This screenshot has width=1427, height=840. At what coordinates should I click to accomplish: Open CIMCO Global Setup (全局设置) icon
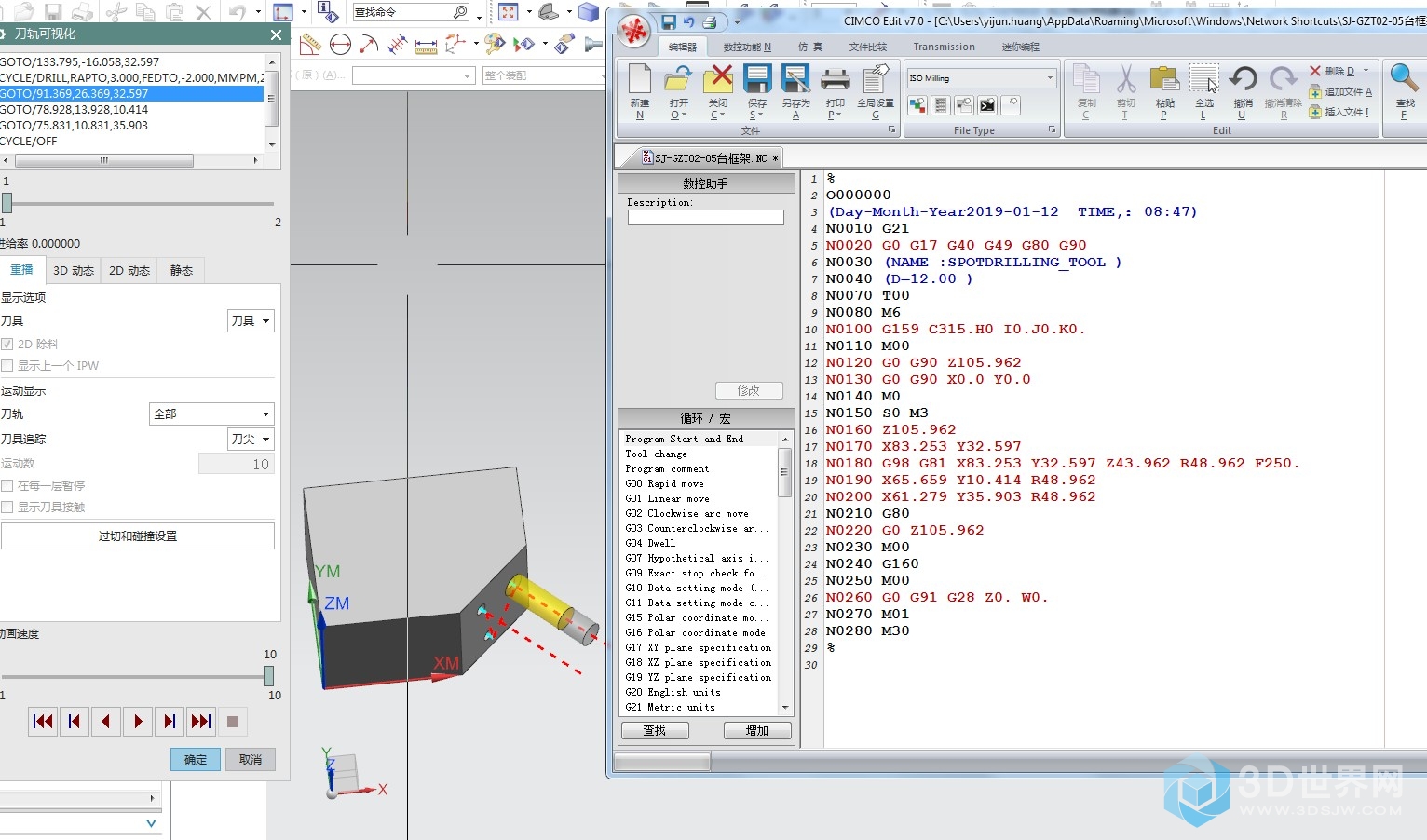(x=875, y=80)
